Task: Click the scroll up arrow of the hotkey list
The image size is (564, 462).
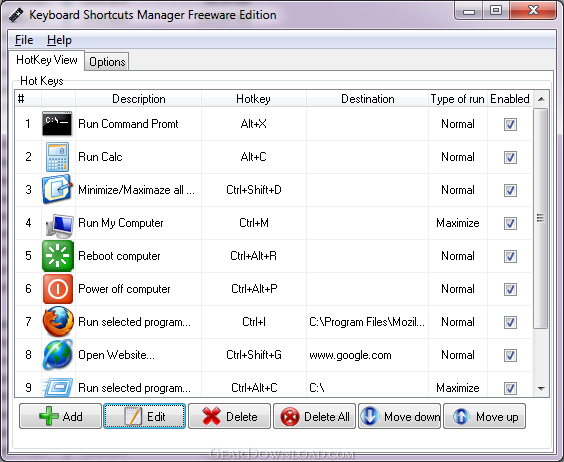Action: point(541,99)
